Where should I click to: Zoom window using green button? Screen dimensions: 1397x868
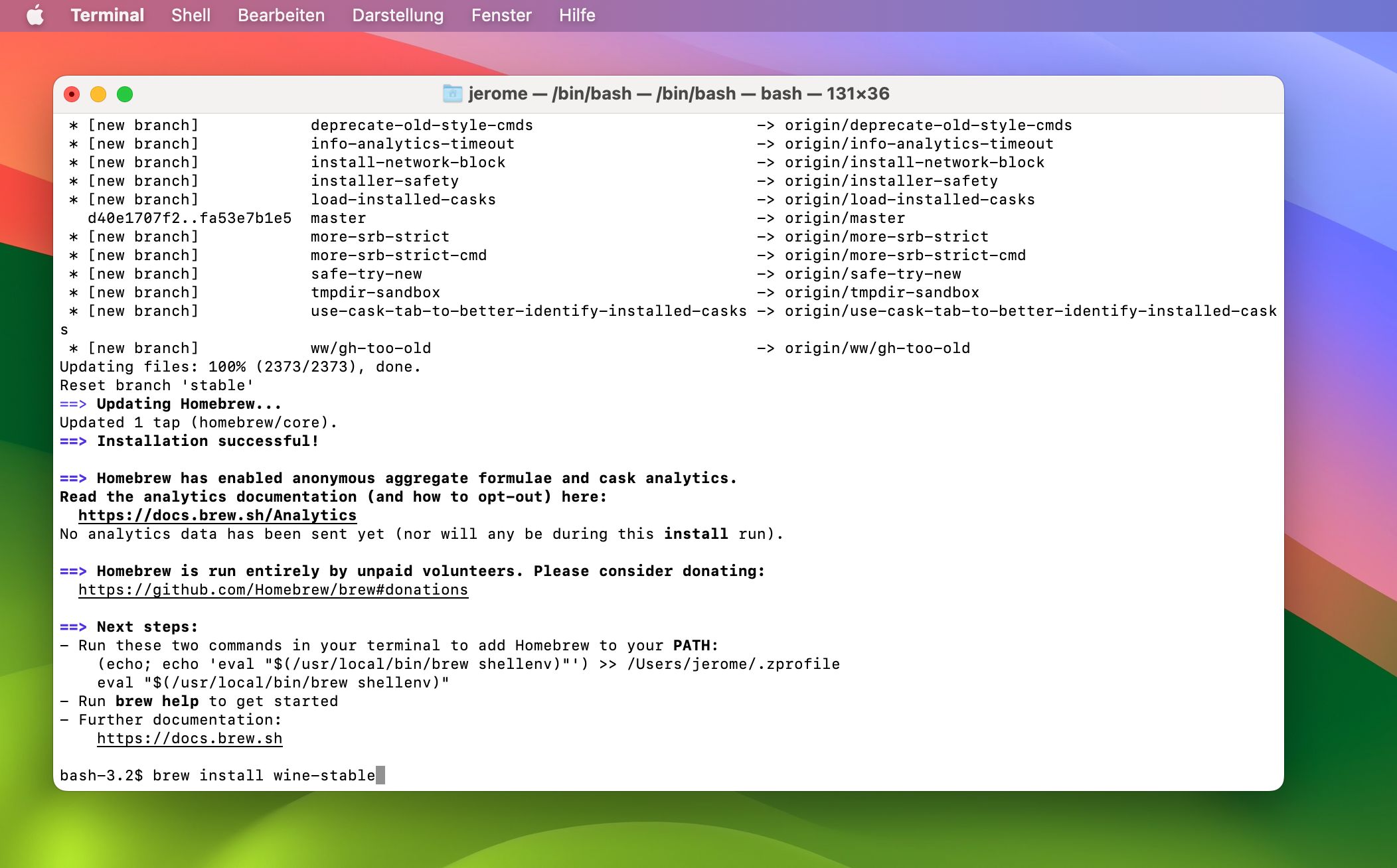tap(125, 94)
